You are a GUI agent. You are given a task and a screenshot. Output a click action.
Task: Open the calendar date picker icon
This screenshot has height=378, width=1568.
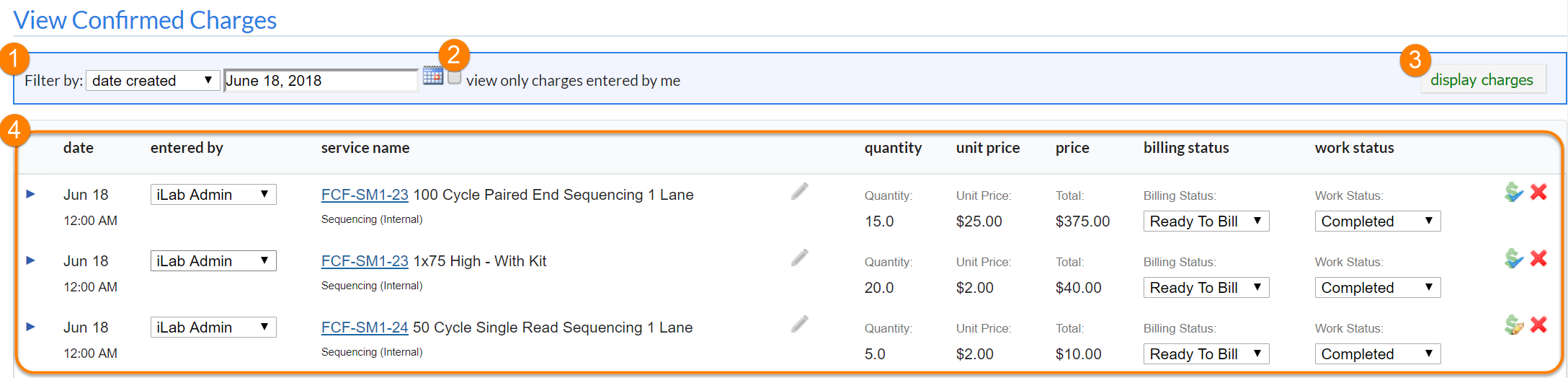[433, 76]
